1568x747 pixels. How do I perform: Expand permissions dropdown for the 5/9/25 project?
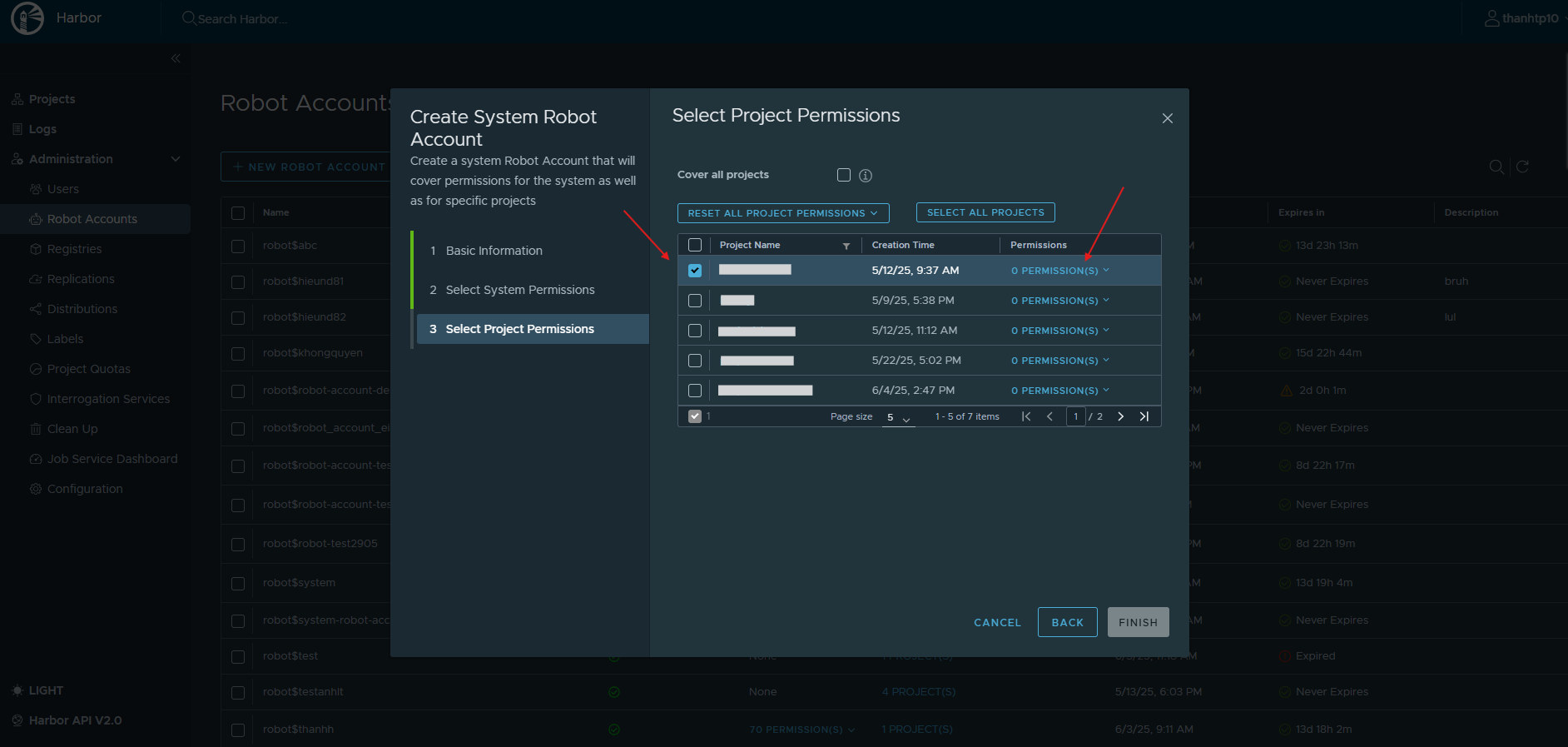click(1059, 301)
